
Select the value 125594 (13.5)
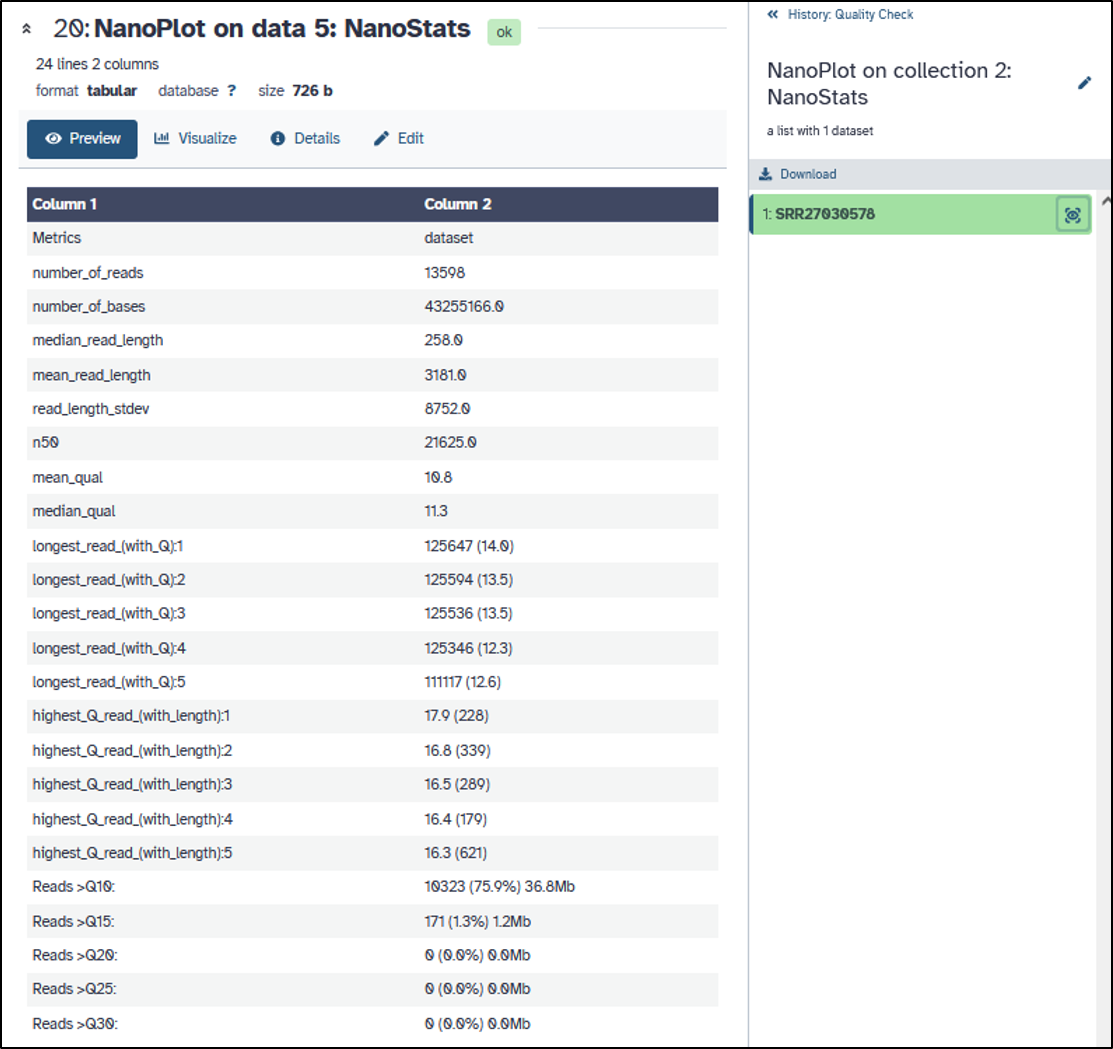[468, 580]
